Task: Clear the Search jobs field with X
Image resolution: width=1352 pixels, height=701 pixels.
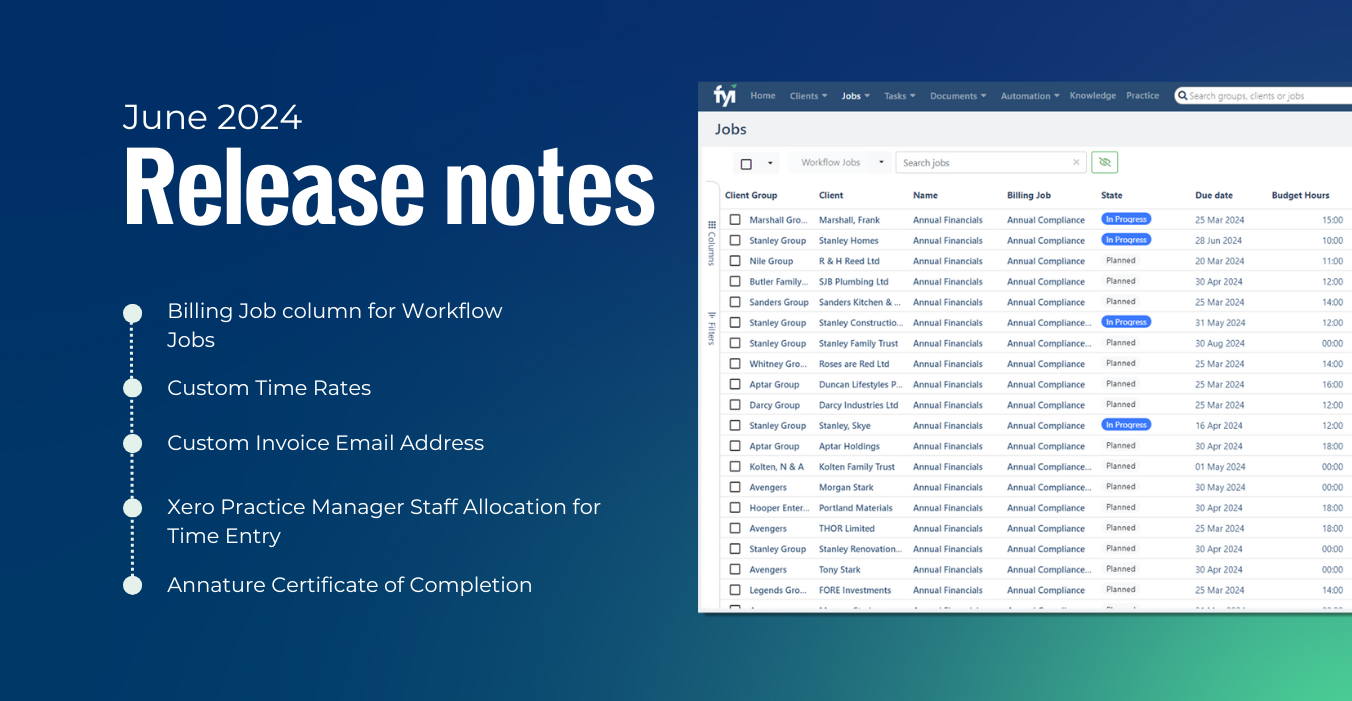Action: coord(1076,162)
